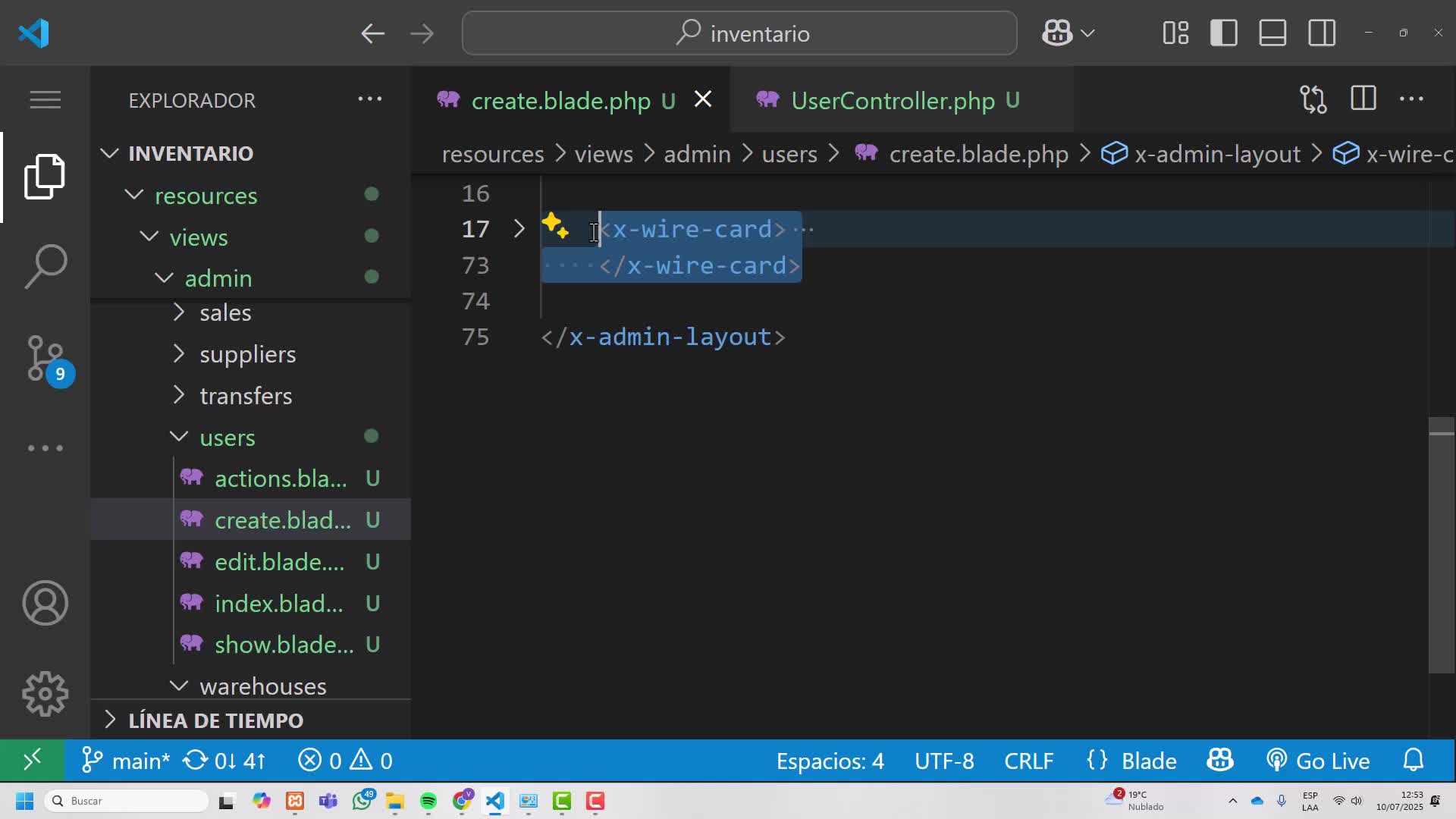Open Copilot chat icon in title bar
This screenshot has width=1456, height=819.
pos(1056,33)
